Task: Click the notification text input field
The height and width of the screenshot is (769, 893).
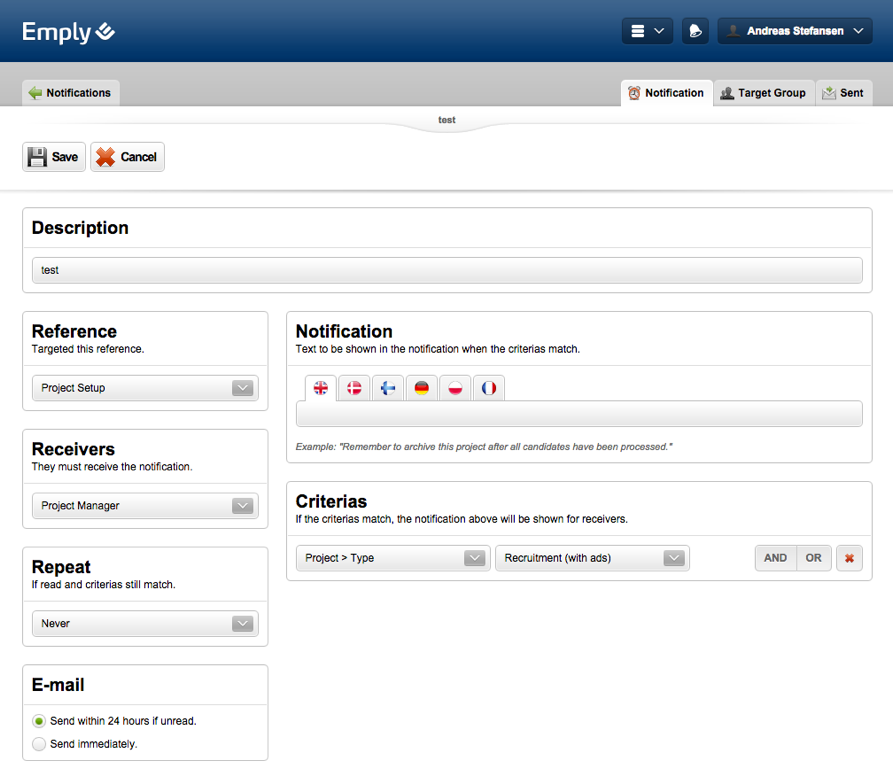Action: [x=579, y=414]
